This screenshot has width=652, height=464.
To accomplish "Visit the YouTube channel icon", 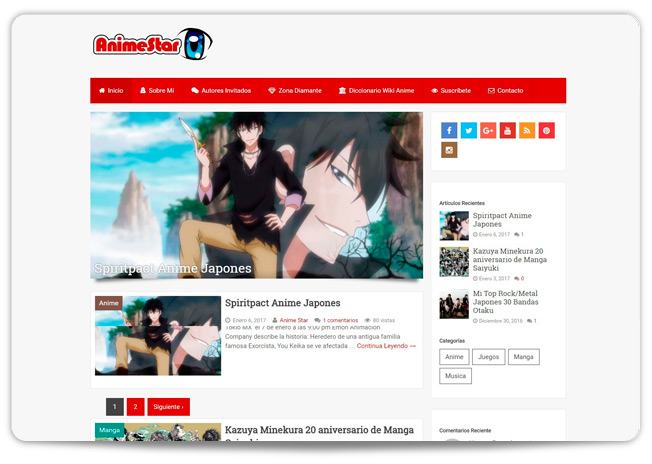I will point(507,130).
